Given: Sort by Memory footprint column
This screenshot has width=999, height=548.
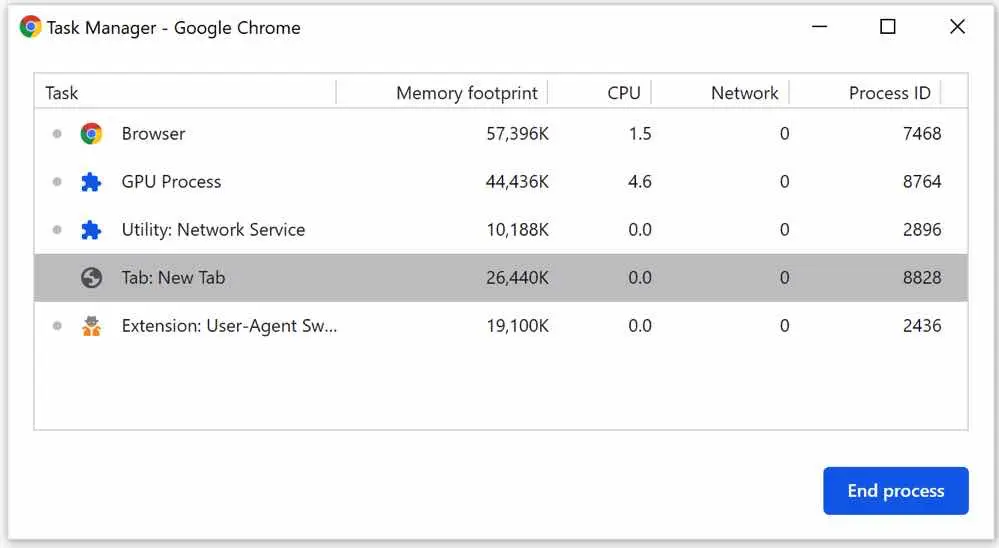Looking at the screenshot, I should click(466, 93).
